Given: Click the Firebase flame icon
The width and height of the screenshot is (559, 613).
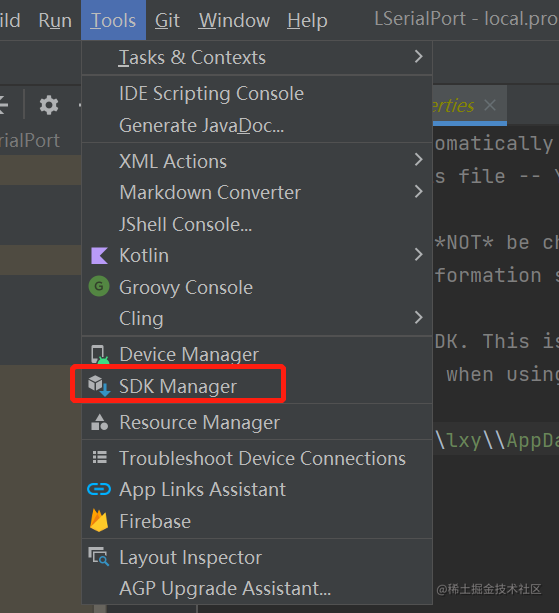Looking at the screenshot, I should pos(99,520).
